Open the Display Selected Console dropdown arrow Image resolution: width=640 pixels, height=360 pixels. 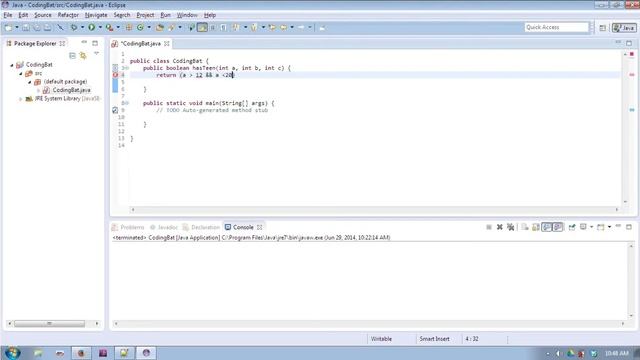point(591,227)
